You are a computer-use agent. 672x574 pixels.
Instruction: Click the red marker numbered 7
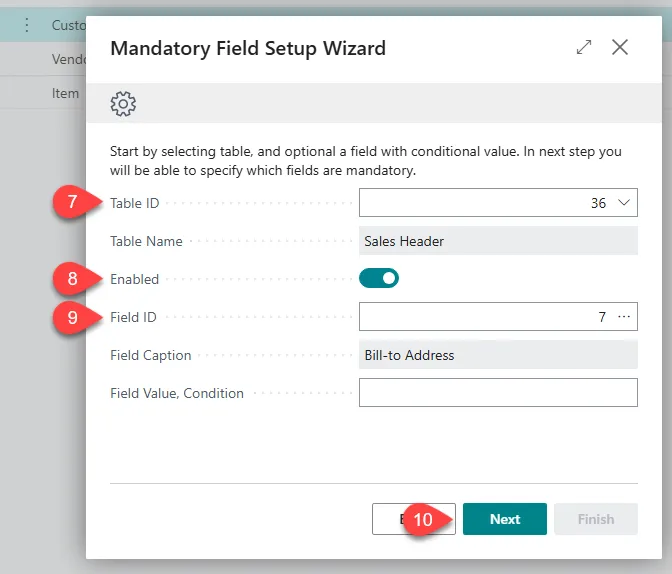click(x=72, y=202)
